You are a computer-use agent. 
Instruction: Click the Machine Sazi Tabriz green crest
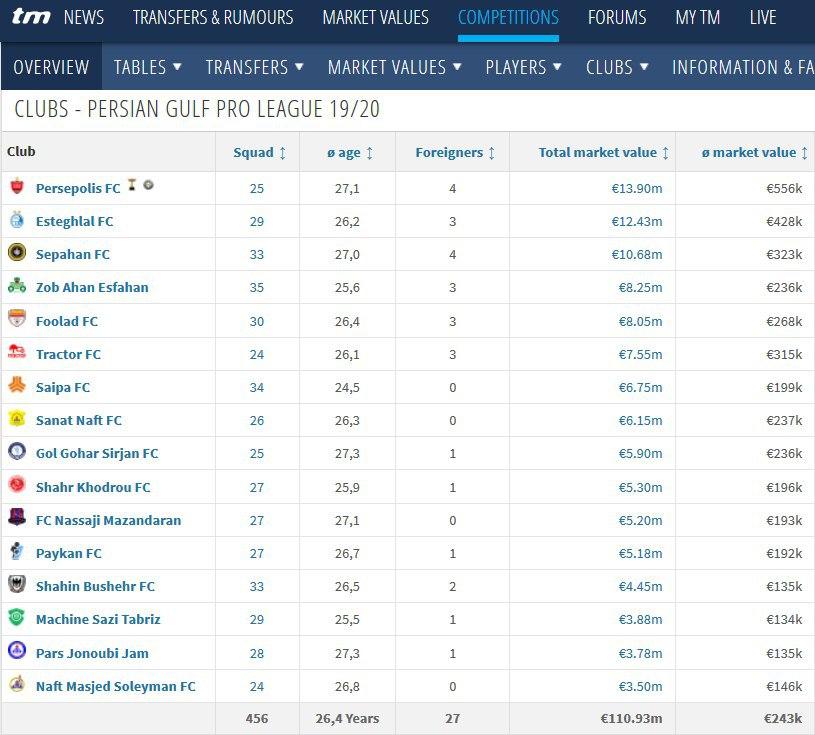pyautogui.click(x=17, y=618)
